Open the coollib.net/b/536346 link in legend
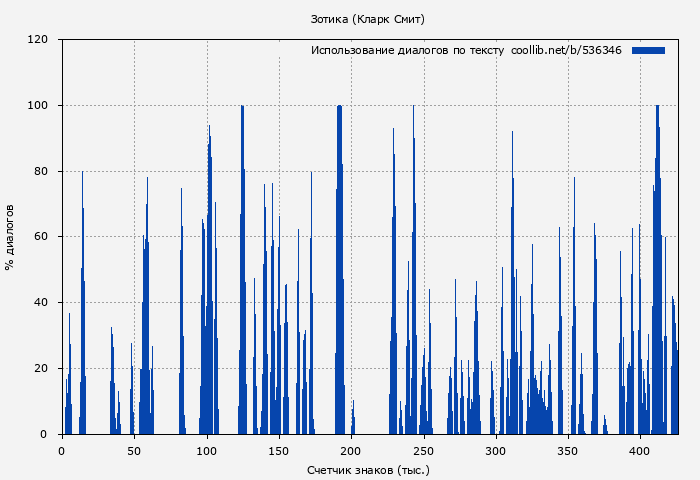The width and height of the screenshot is (700, 480). (x=566, y=50)
